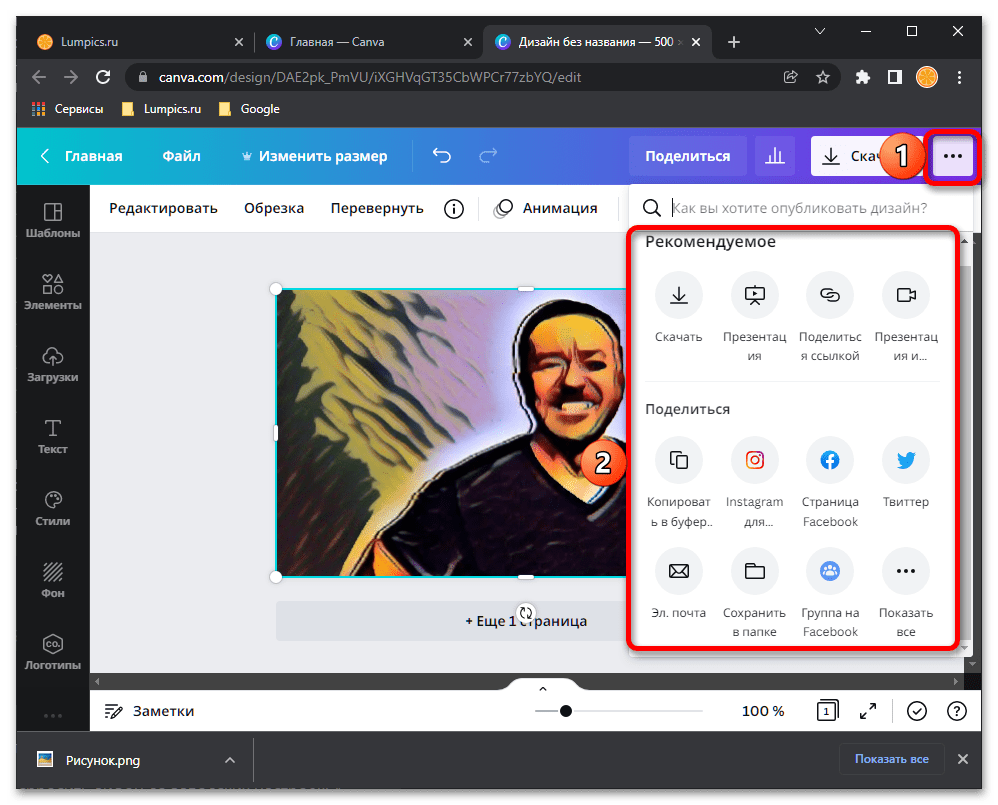998x805 pixels.
Task: Switch to the Главная — Canva tab
Action: tap(337, 42)
